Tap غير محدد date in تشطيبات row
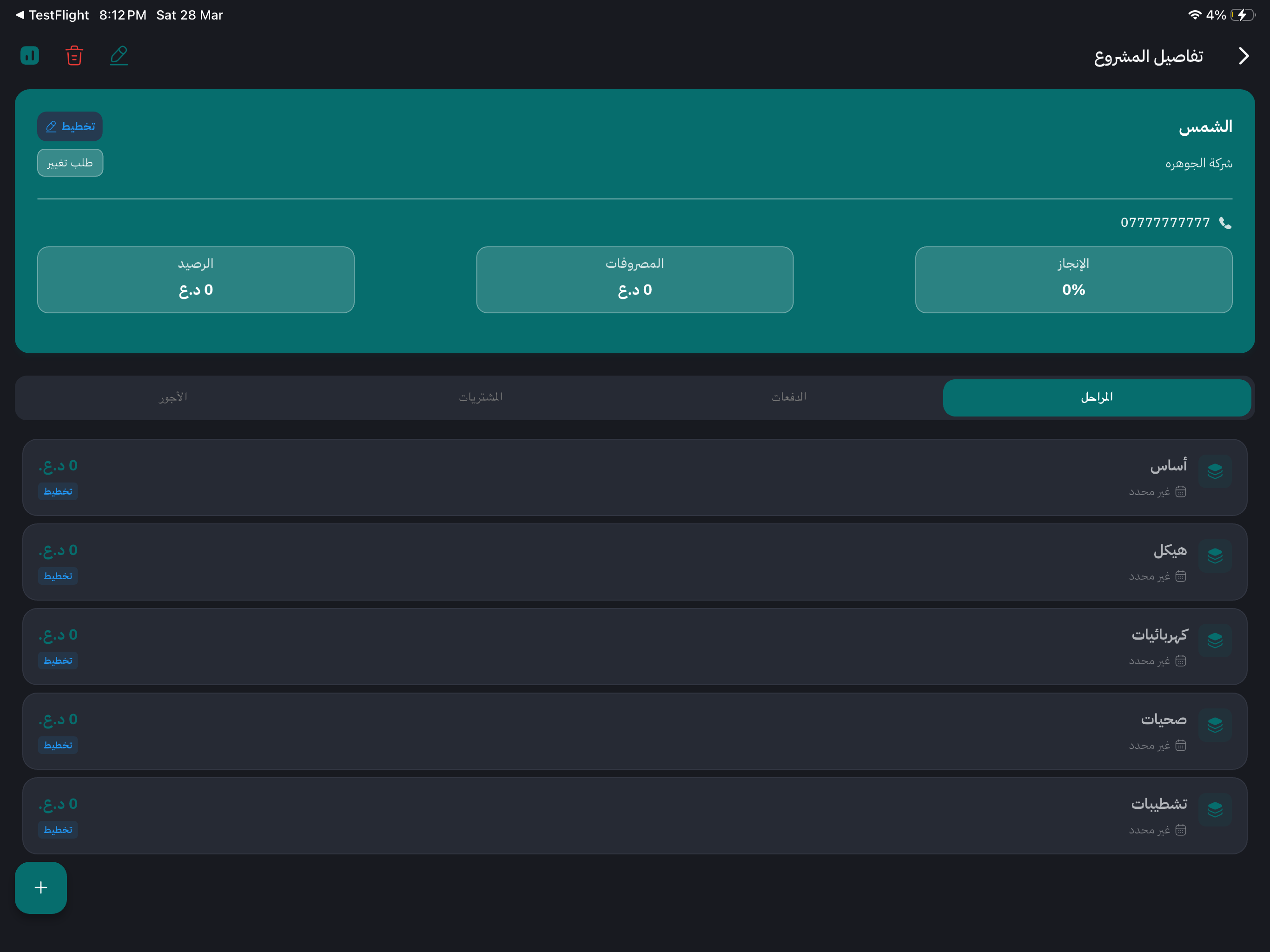Image resolution: width=1270 pixels, height=952 pixels. coord(1150,830)
